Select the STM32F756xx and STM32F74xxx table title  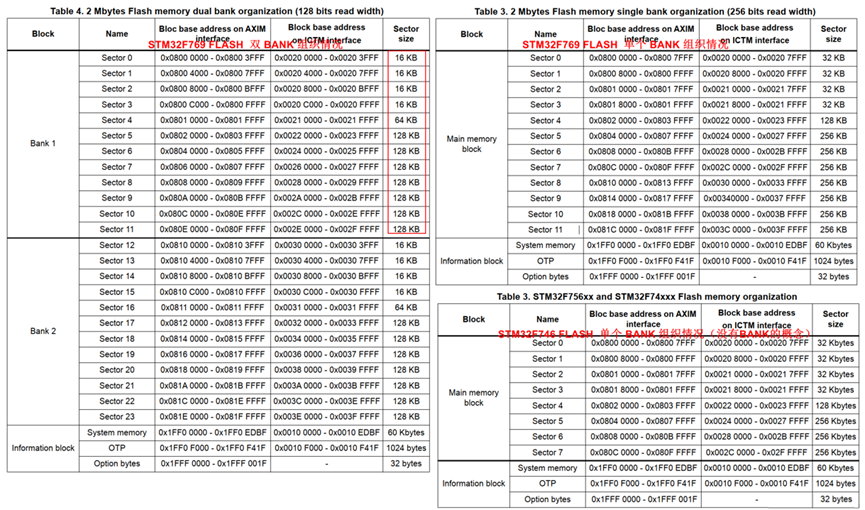tap(647, 297)
